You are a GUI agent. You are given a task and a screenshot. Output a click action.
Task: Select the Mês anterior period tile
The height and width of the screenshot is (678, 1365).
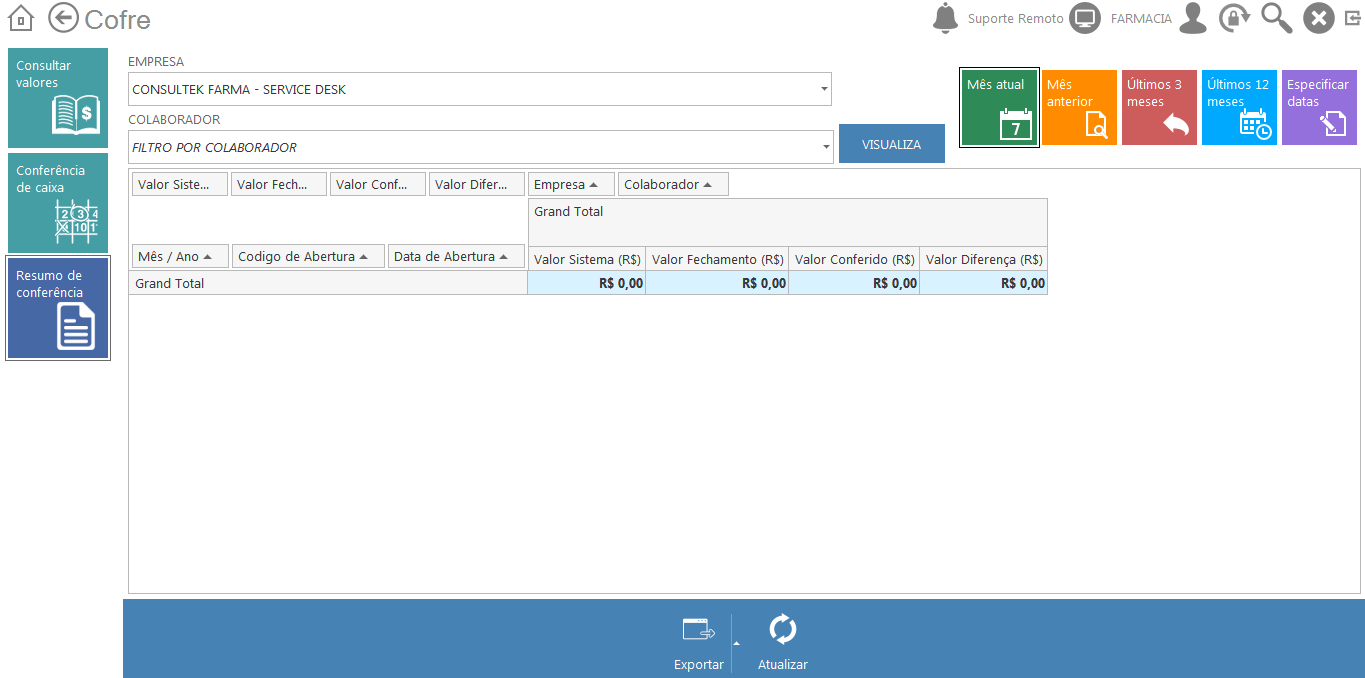[1079, 107]
